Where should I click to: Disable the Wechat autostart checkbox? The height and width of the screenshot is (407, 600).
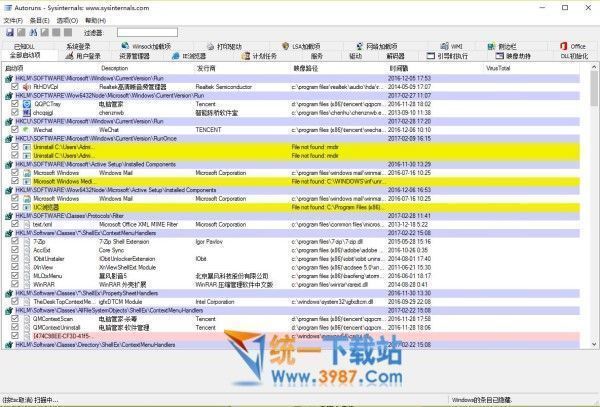point(15,129)
